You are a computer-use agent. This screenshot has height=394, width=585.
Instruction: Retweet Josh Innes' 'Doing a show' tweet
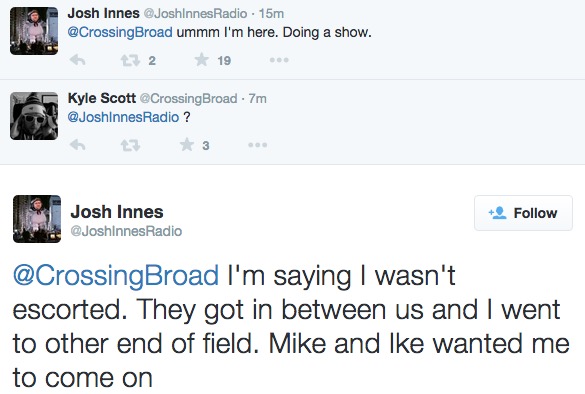point(130,60)
